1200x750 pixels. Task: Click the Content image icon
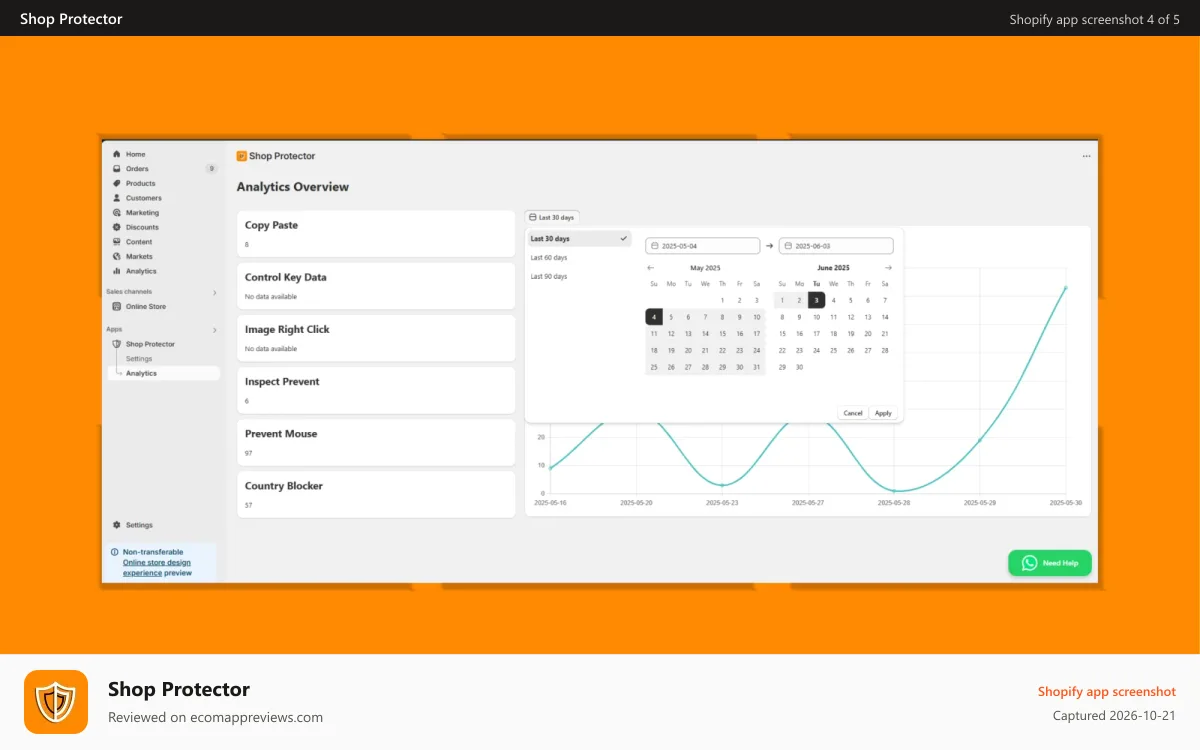pos(117,242)
